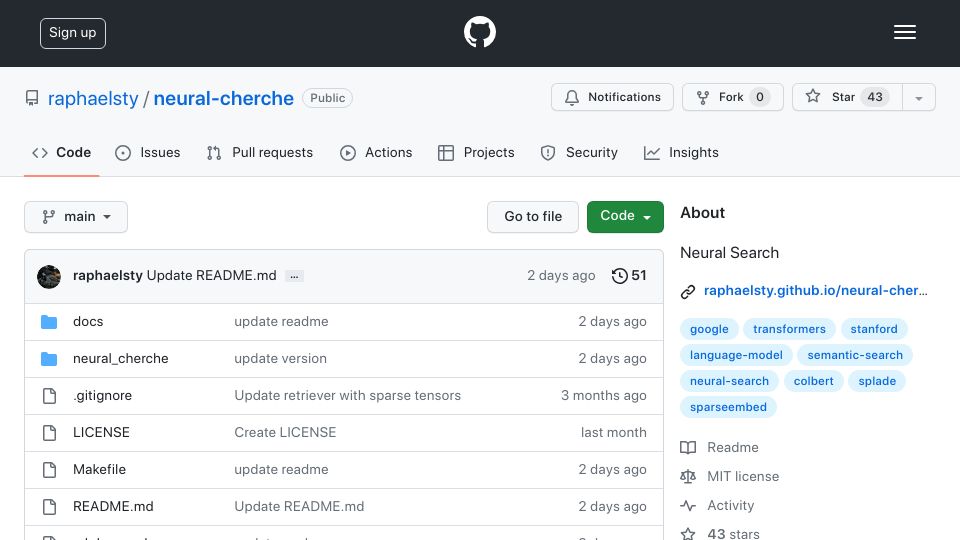The image size is (960, 540).
Task: Open the Readme link
Action: tap(733, 448)
